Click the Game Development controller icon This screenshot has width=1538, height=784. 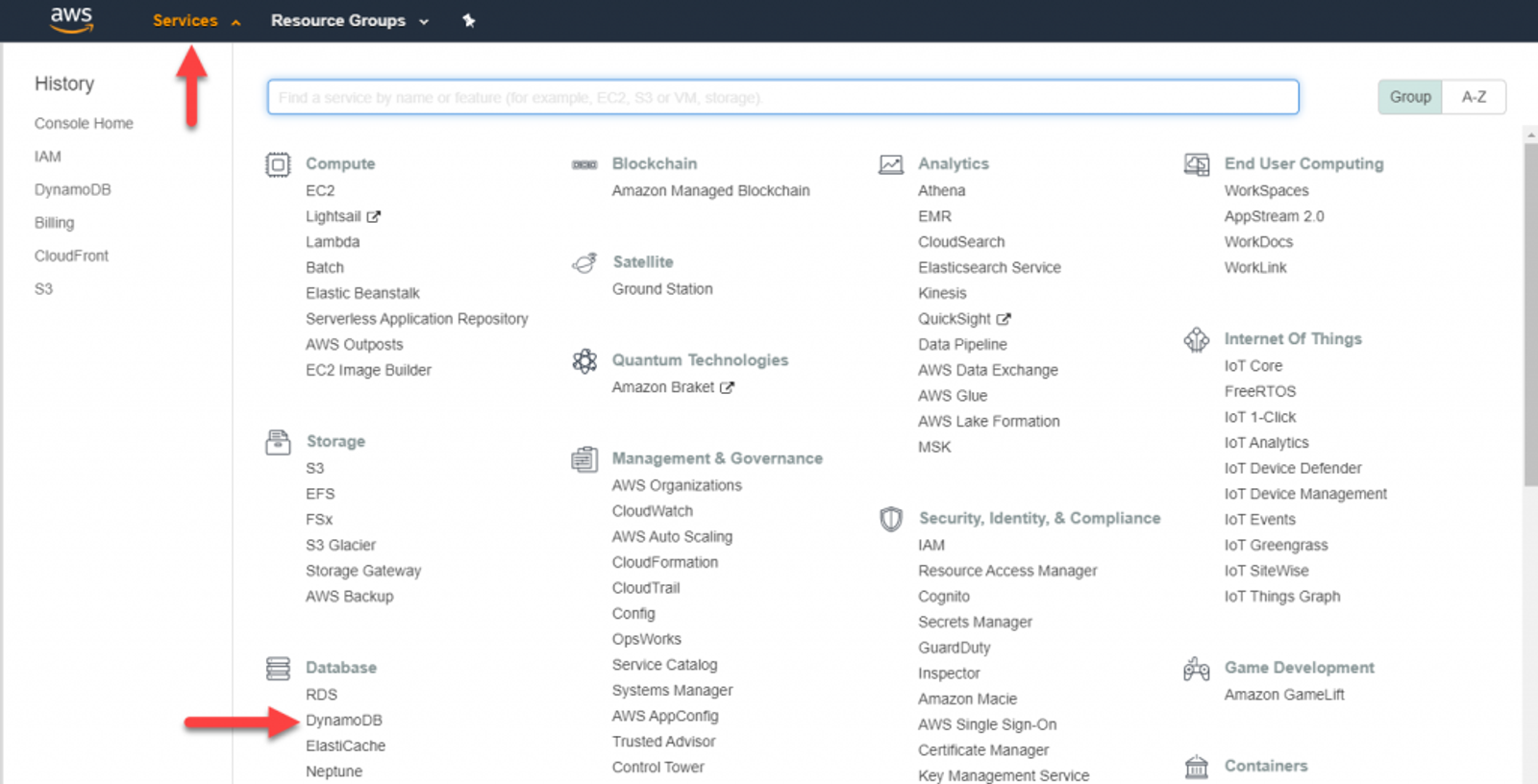1197,669
